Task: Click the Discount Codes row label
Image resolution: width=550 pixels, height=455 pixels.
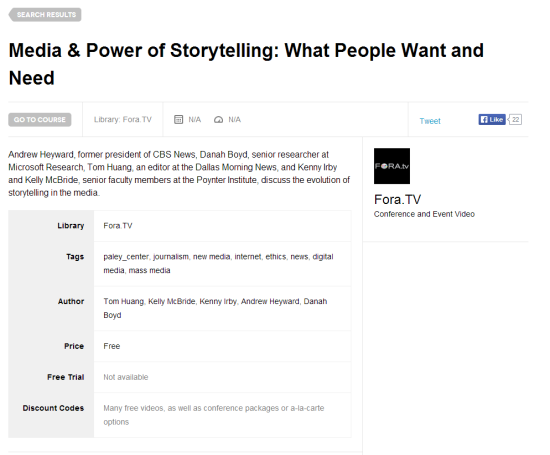Action: coord(53,408)
